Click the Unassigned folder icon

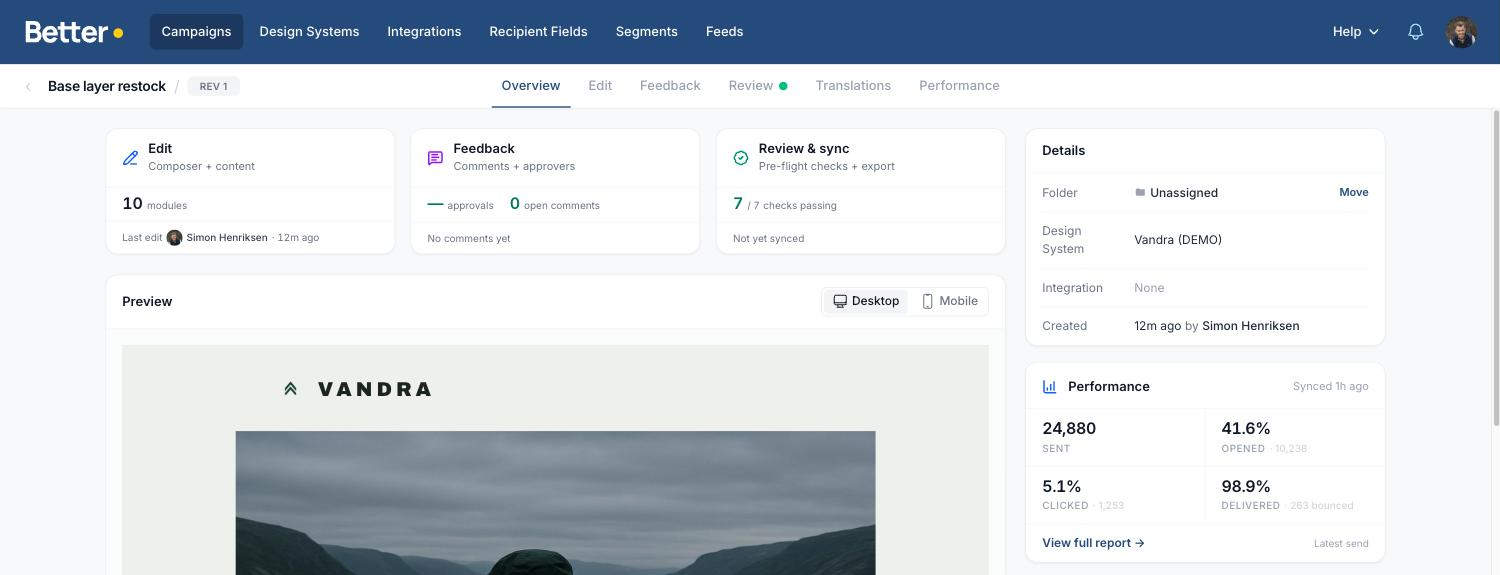[x=1140, y=192]
